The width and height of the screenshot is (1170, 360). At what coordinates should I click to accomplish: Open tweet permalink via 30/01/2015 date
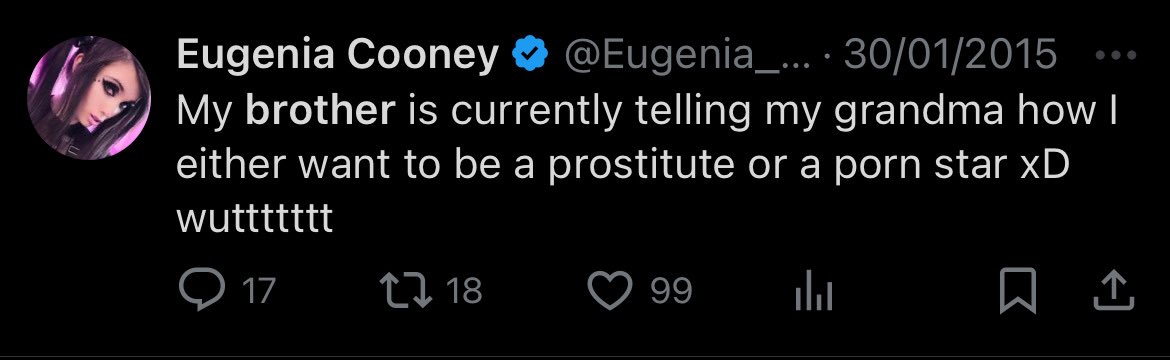point(950,56)
